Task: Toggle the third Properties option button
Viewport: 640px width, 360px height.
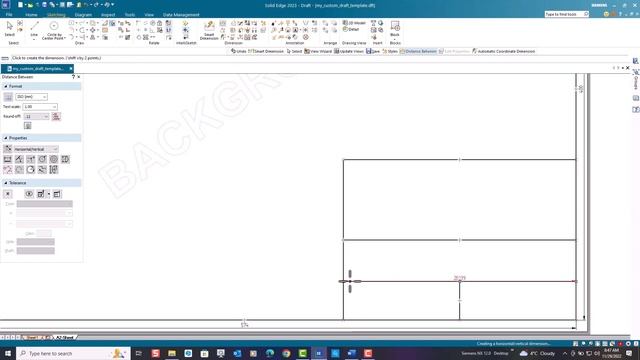Action: pyautogui.click(x=31, y=159)
